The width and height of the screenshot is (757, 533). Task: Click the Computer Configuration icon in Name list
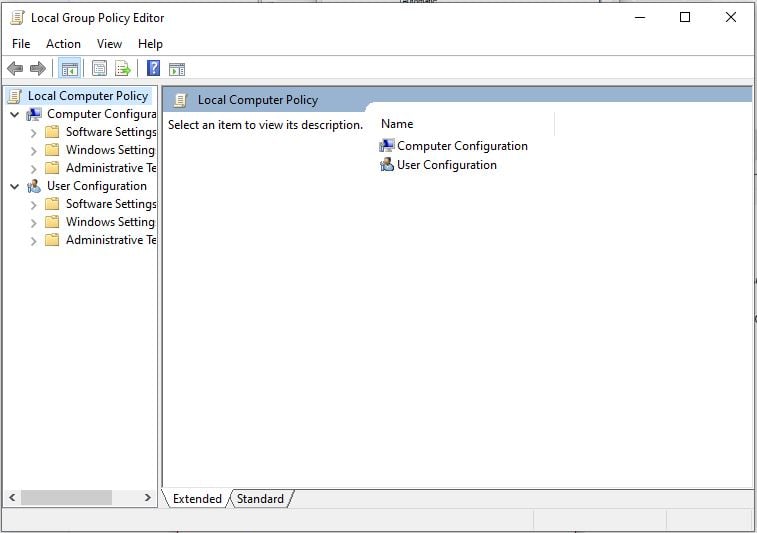(387, 145)
